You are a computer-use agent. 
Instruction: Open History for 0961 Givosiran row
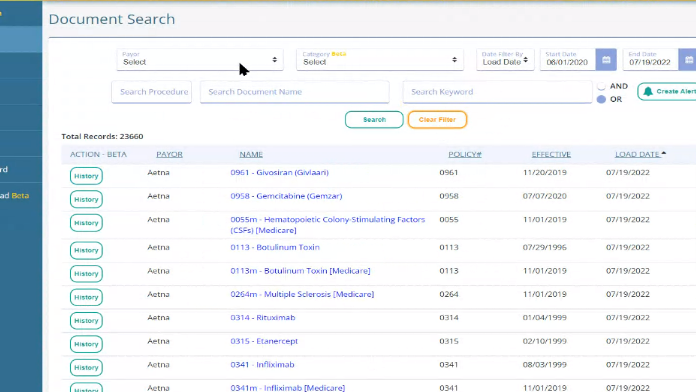click(86, 176)
